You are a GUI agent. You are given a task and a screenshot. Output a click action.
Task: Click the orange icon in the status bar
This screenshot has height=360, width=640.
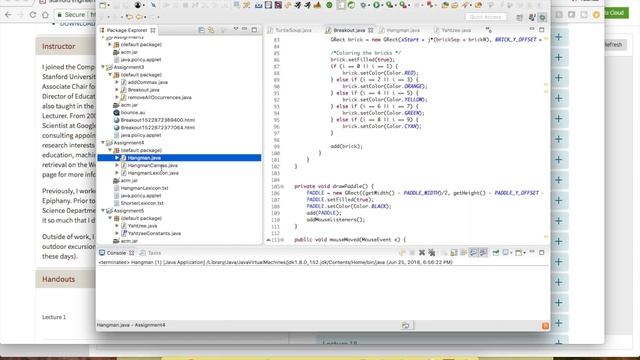(x=545, y=326)
